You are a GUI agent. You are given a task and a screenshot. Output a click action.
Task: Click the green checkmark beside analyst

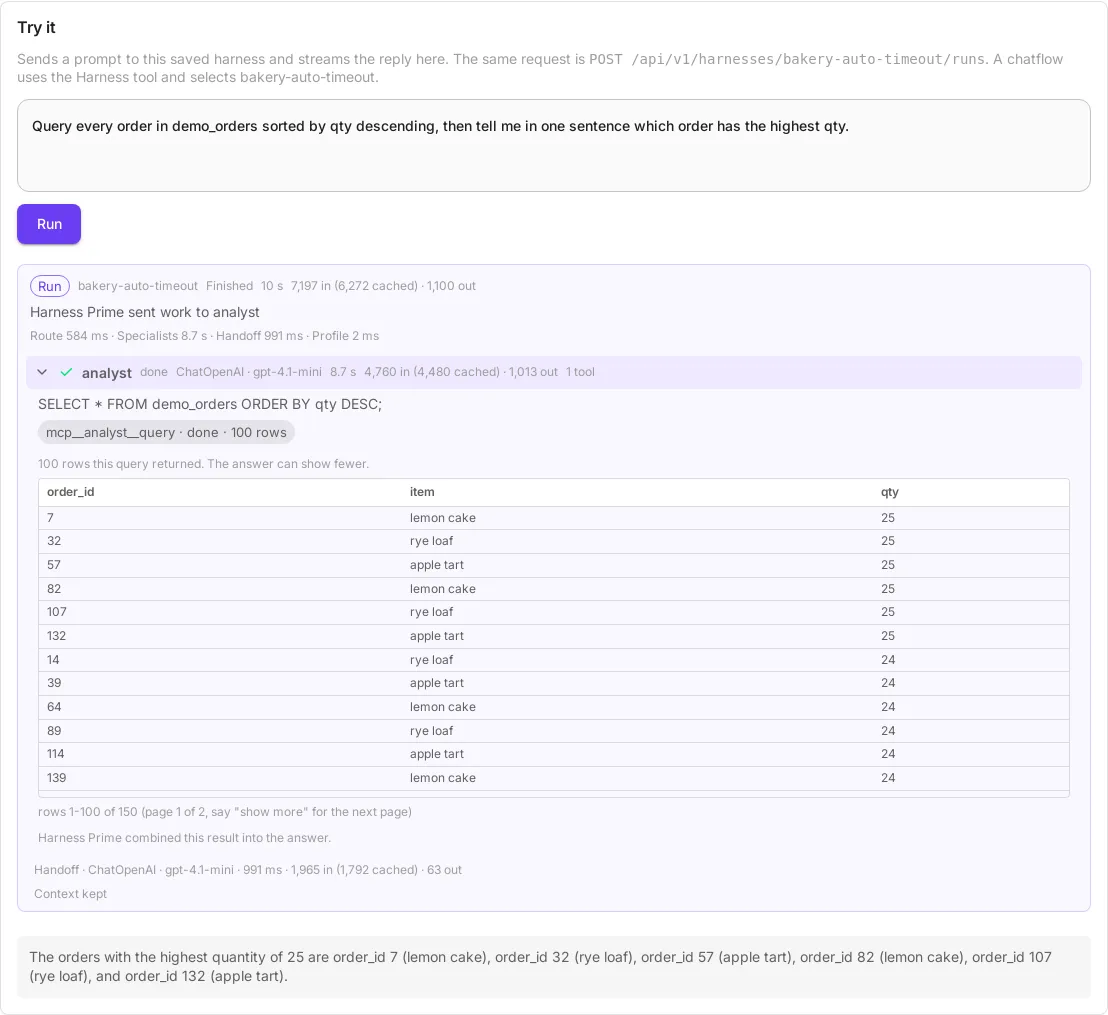[x=66, y=372]
